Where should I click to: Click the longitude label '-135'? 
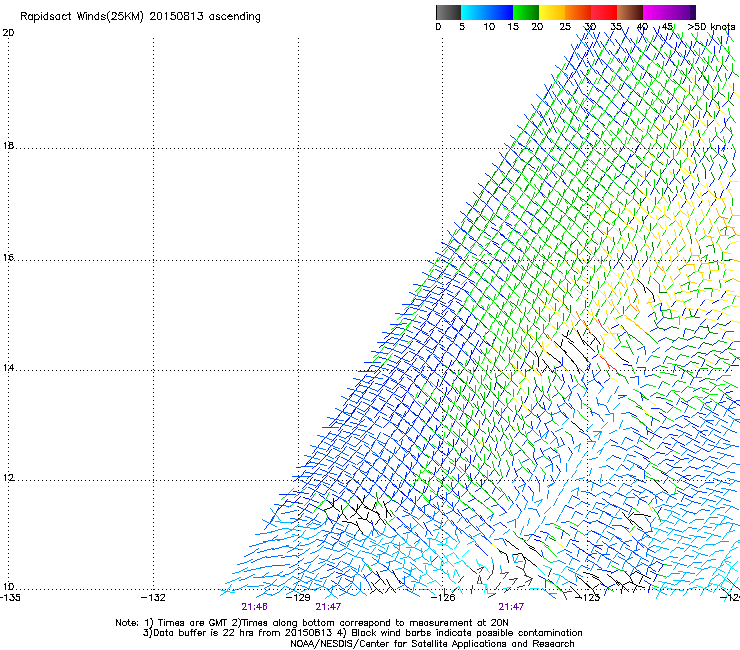10,598
